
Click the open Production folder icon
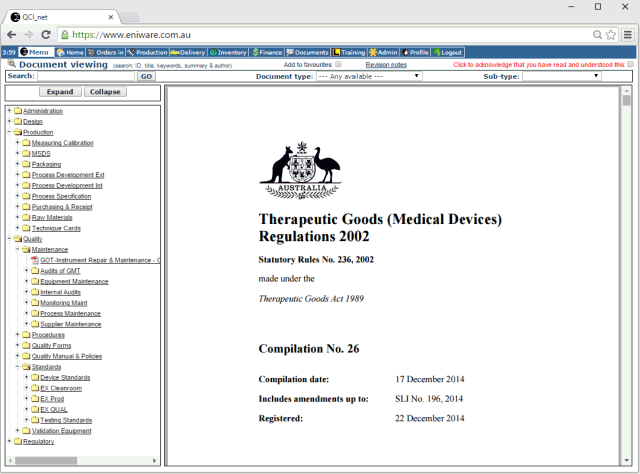pos(18,132)
